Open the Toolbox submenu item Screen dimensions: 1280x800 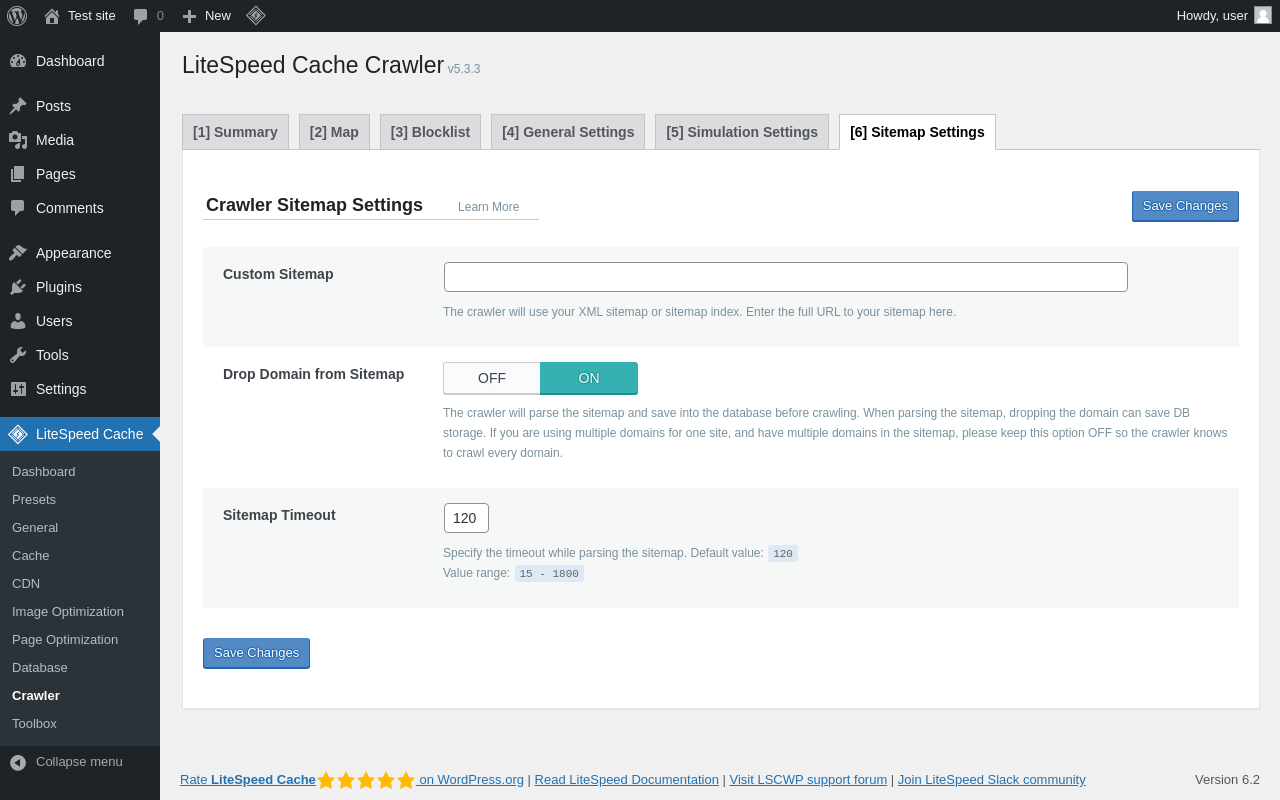coord(80,724)
